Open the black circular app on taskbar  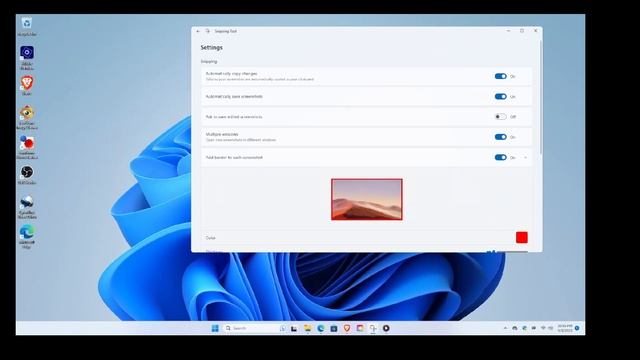pyautogui.click(x=386, y=328)
